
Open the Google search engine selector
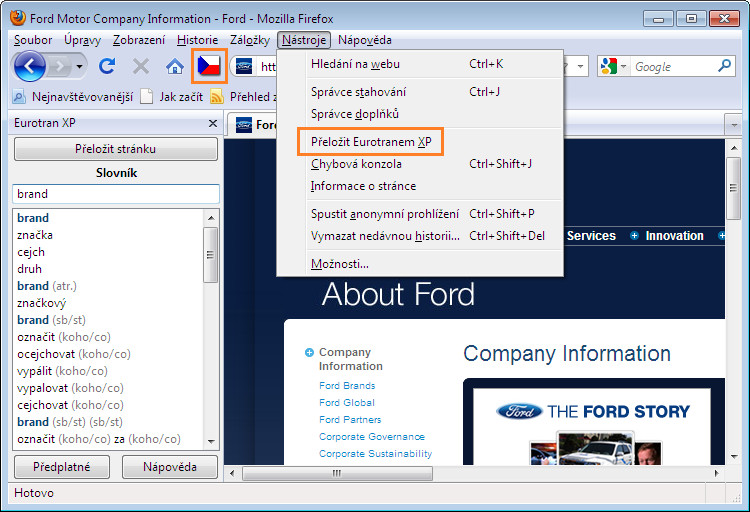click(x=614, y=66)
